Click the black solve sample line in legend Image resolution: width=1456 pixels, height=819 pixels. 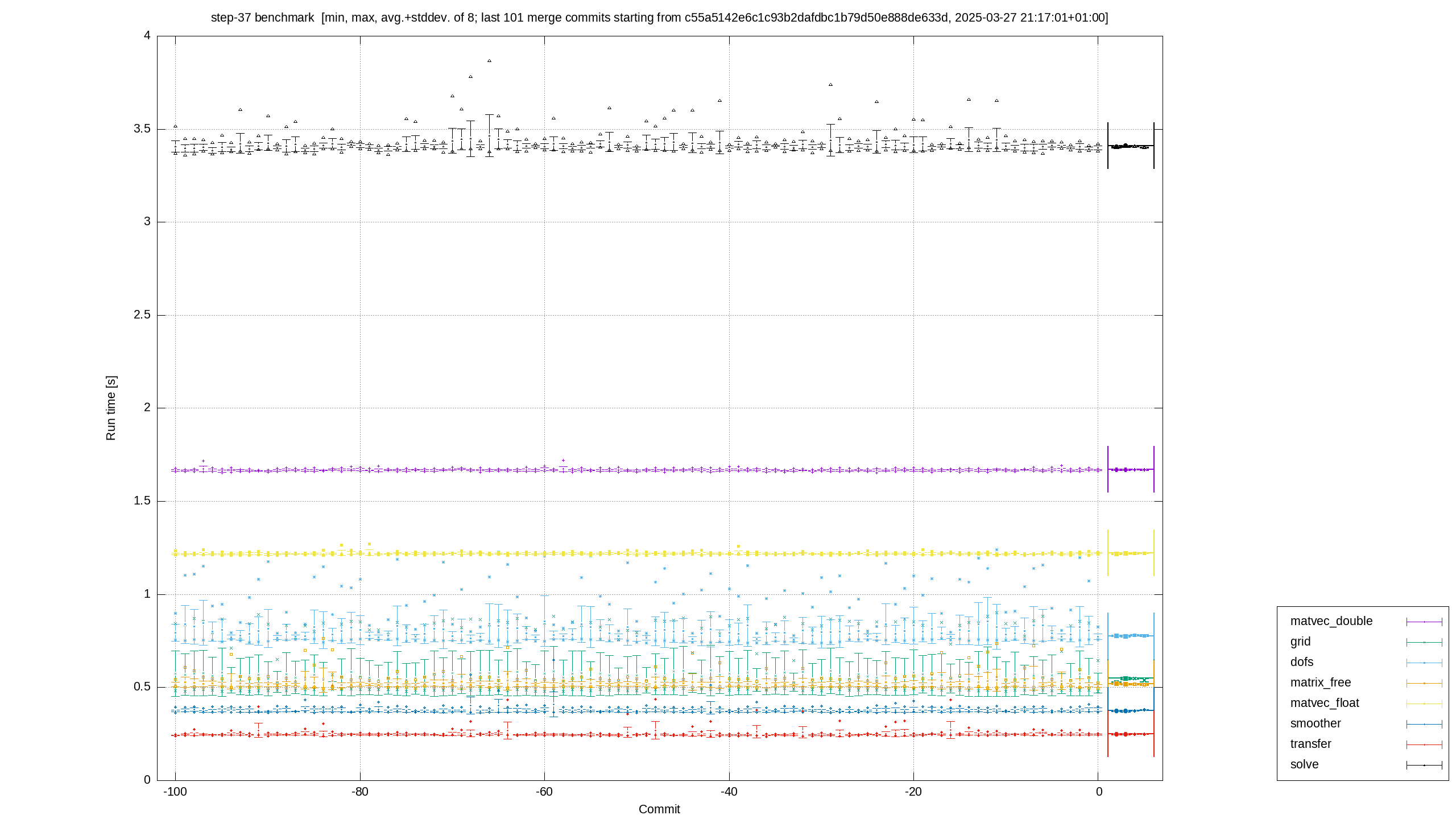tap(1424, 765)
